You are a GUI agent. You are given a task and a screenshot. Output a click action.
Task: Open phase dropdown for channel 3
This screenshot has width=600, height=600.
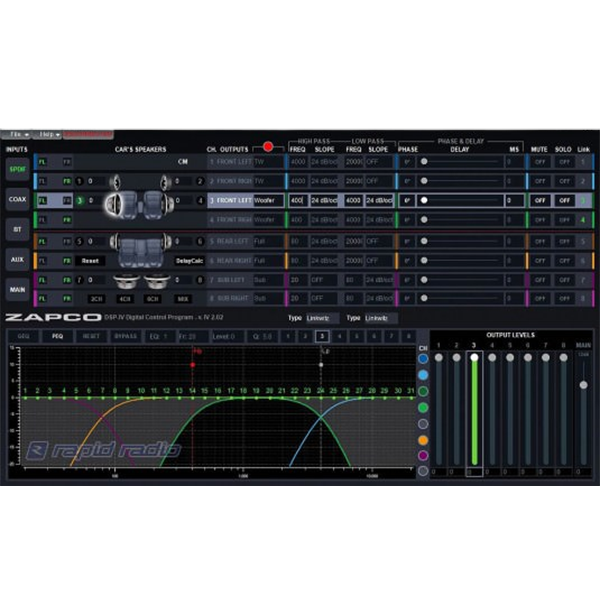(x=407, y=200)
